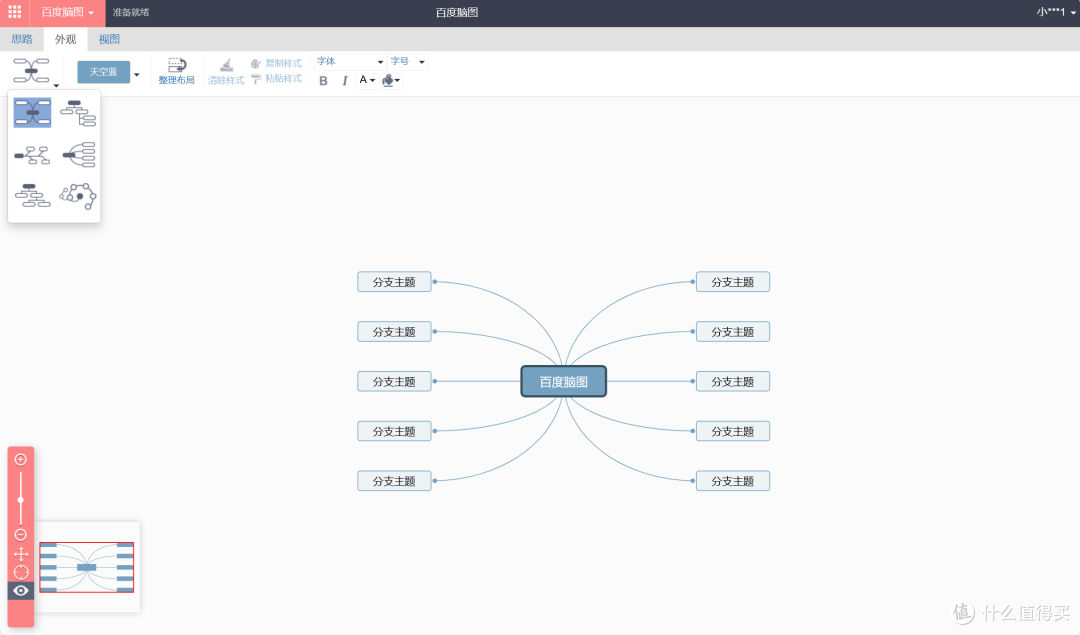1080x635 pixels.
Task: Select the circular orbit layout template
Action: coord(78,196)
